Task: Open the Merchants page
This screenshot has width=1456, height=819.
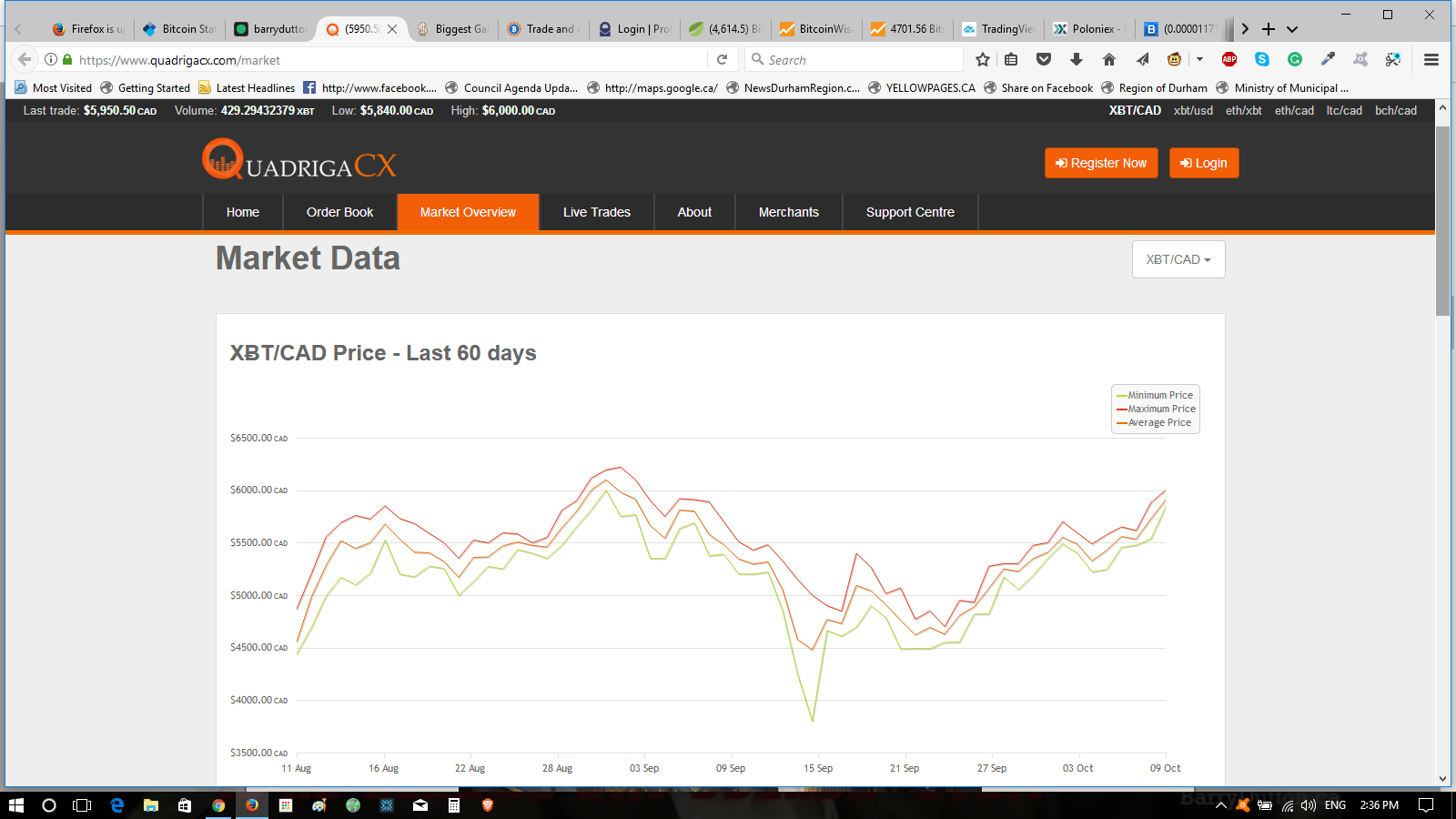Action: pos(789,212)
